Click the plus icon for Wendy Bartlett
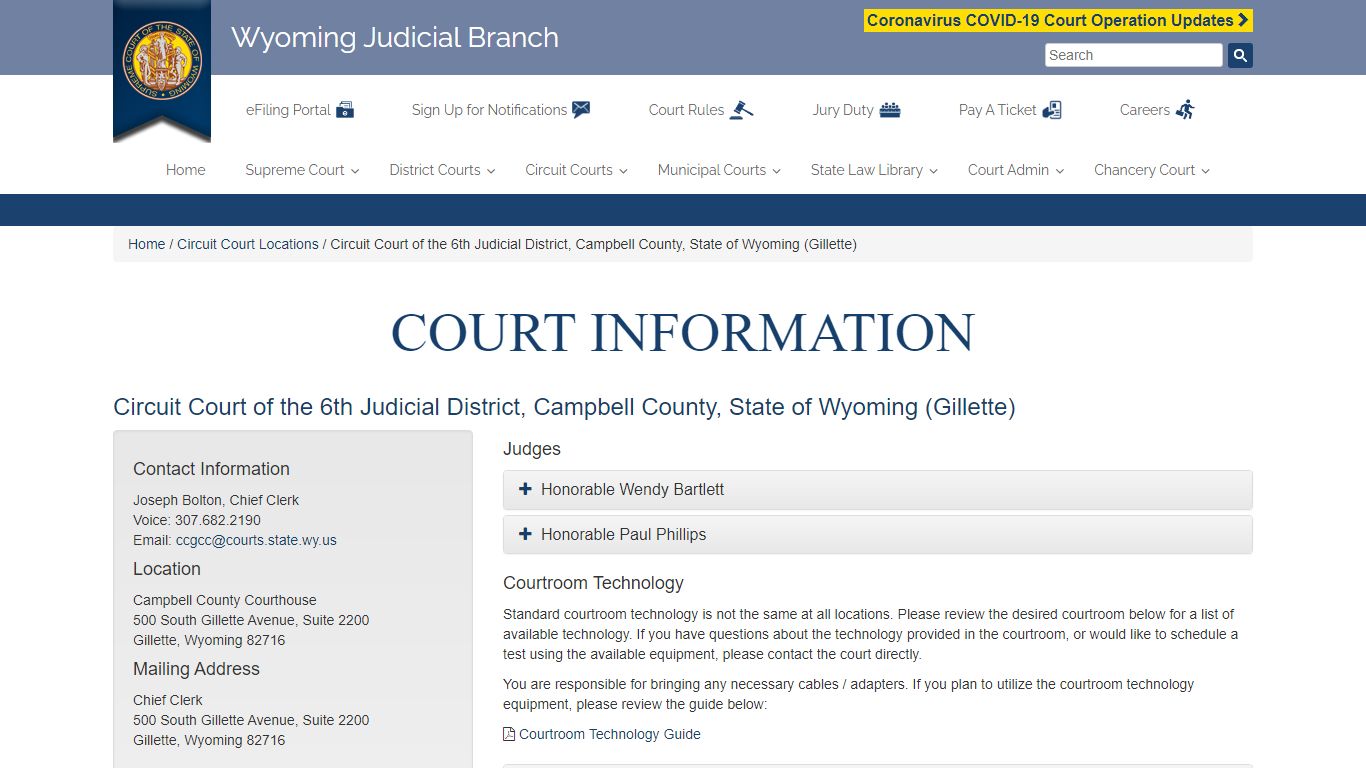Image resolution: width=1366 pixels, height=768 pixels. [x=525, y=489]
